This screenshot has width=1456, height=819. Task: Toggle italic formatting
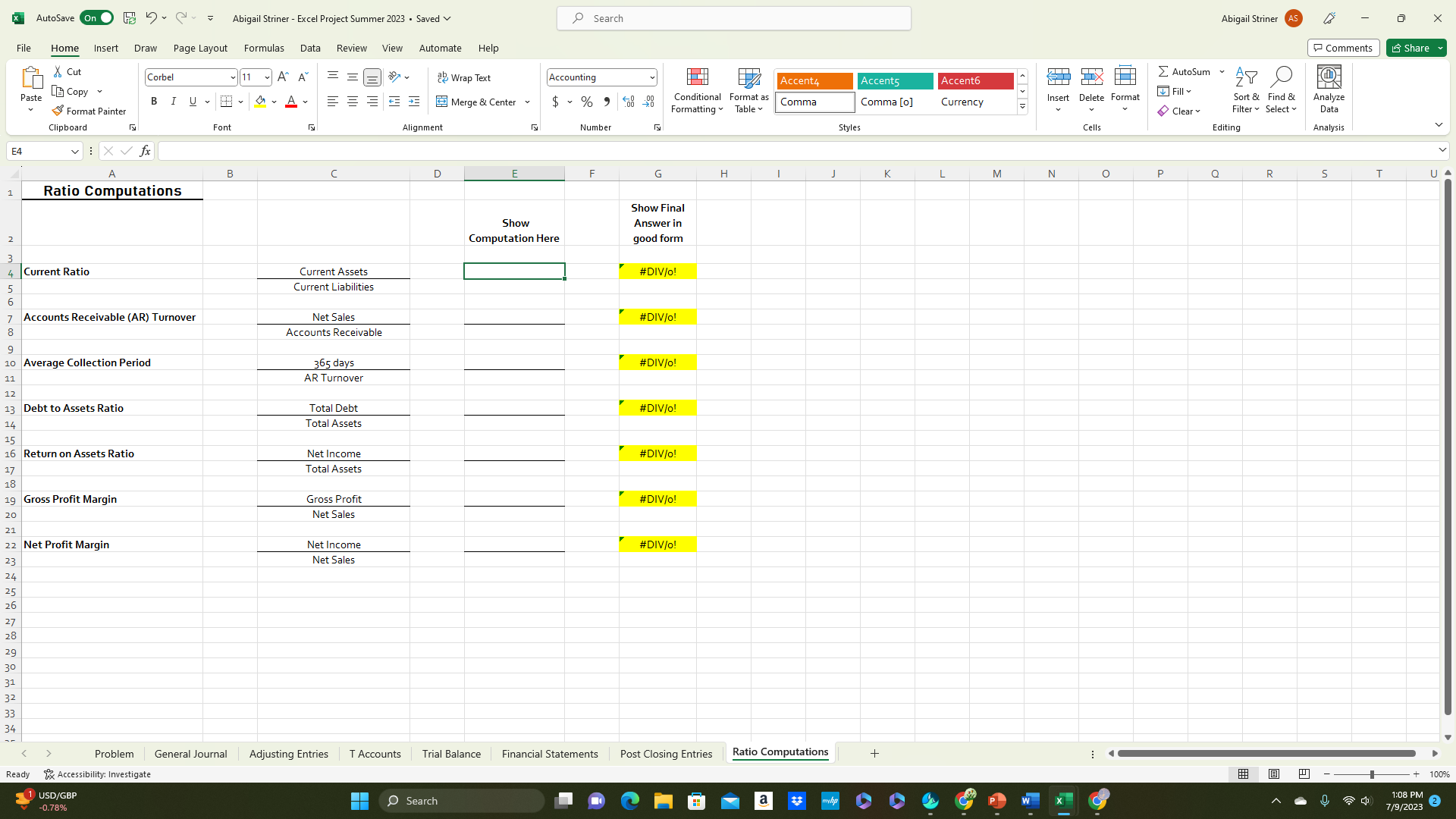174,102
